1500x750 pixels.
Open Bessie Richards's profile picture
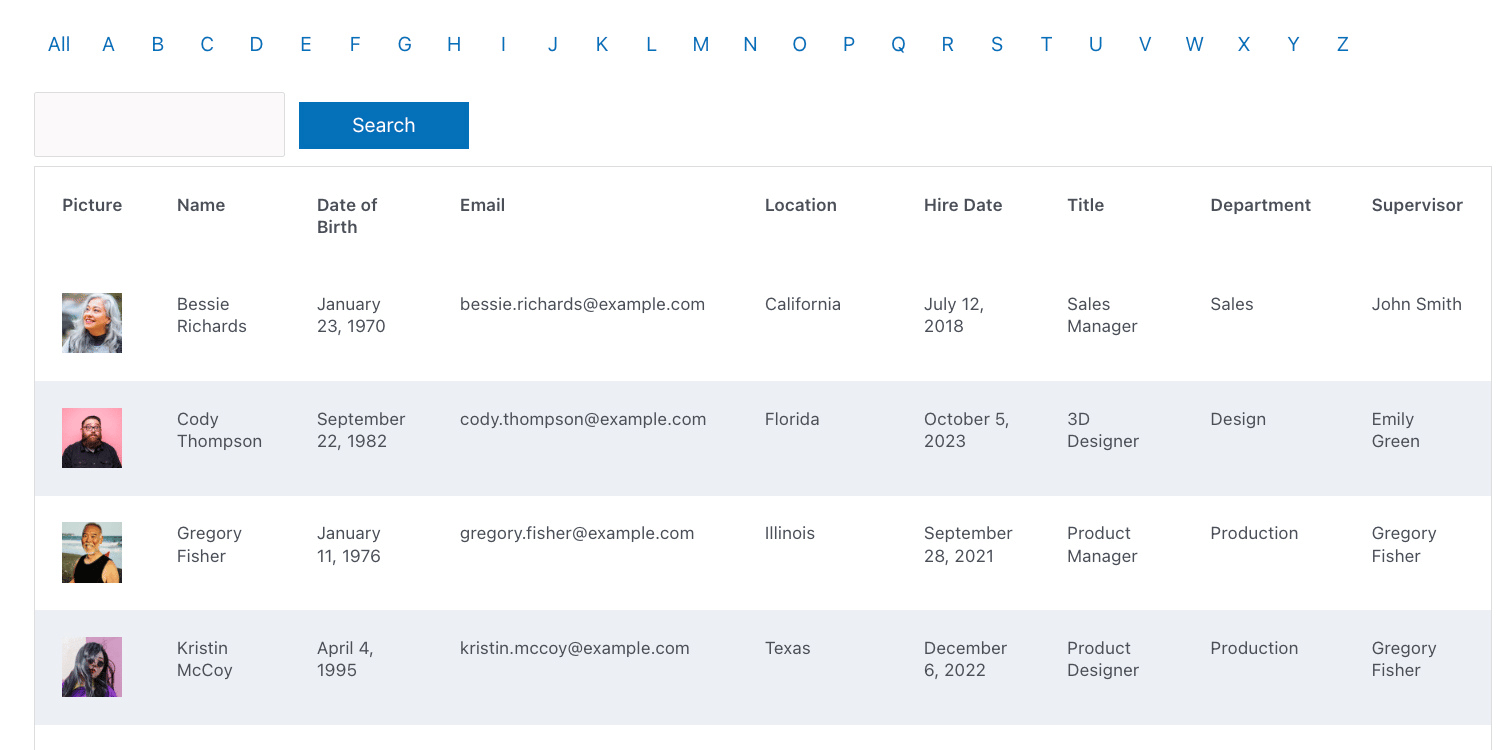[x=91, y=322]
